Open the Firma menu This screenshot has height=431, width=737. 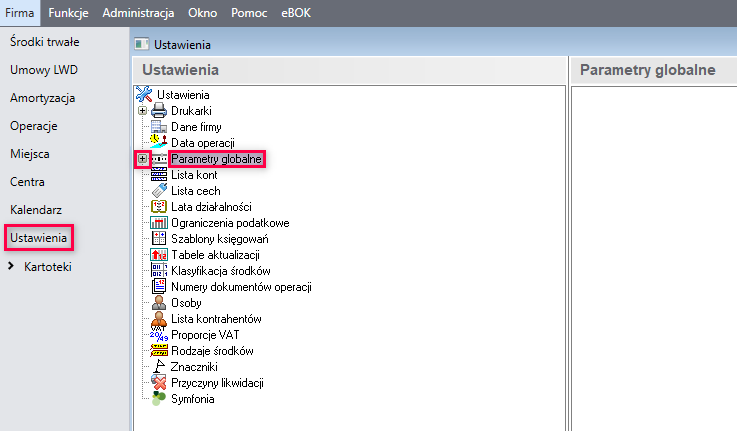[x=20, y=13]
